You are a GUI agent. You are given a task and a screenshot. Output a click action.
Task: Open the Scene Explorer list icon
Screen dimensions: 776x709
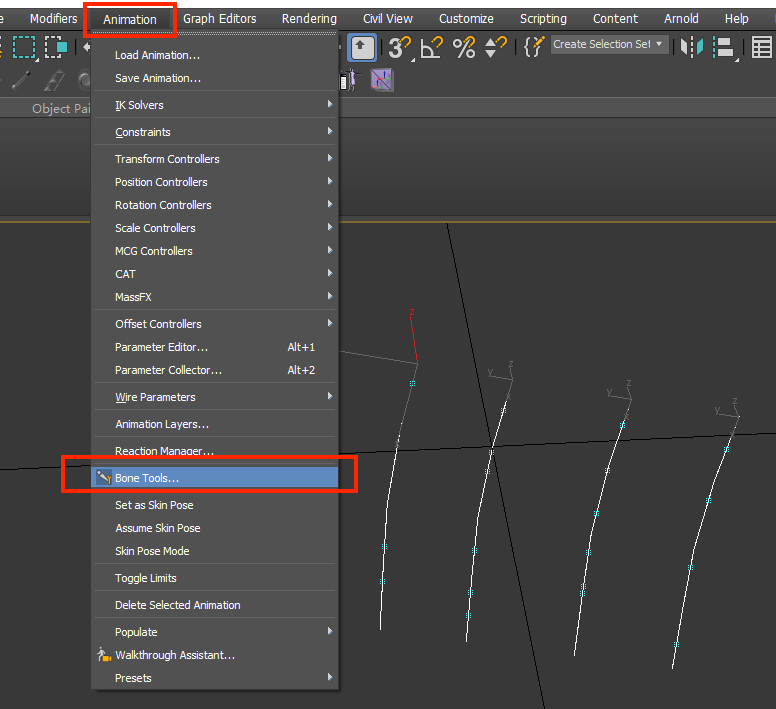[x=761, y=47]
